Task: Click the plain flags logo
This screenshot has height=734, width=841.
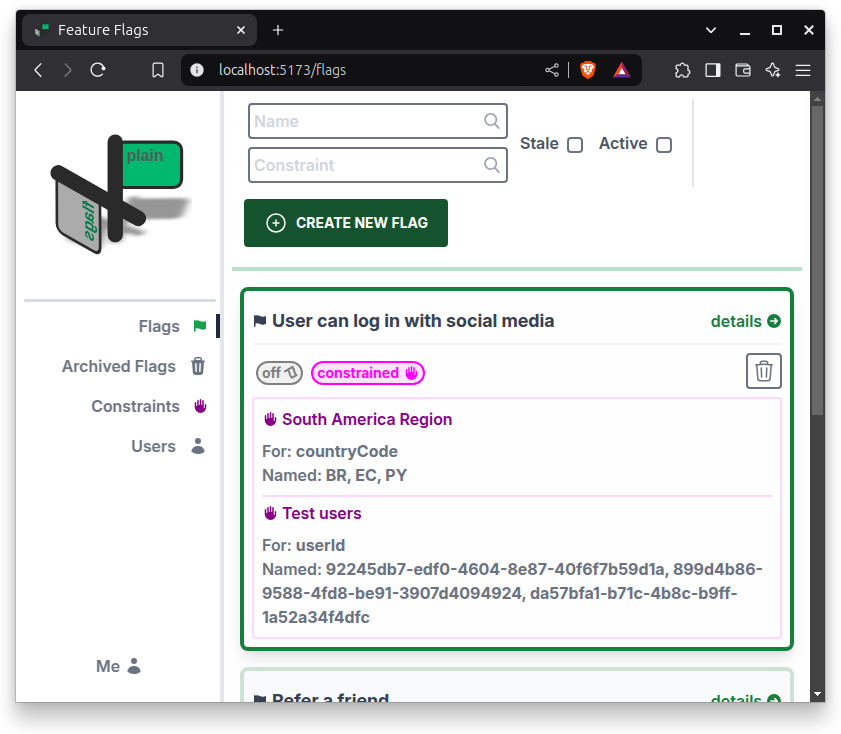Action: [120, 194]
